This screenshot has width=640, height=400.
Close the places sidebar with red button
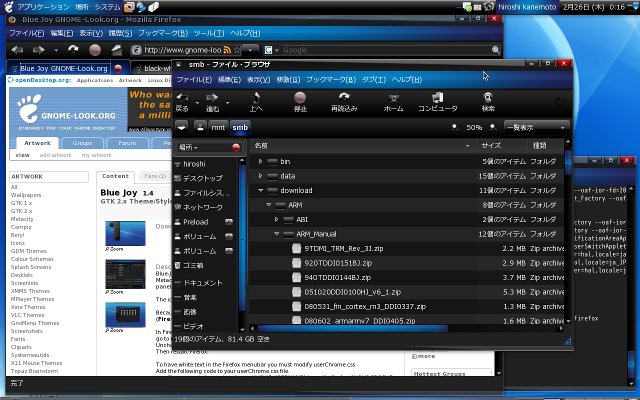pyautogui.click(x=236, y=146)
